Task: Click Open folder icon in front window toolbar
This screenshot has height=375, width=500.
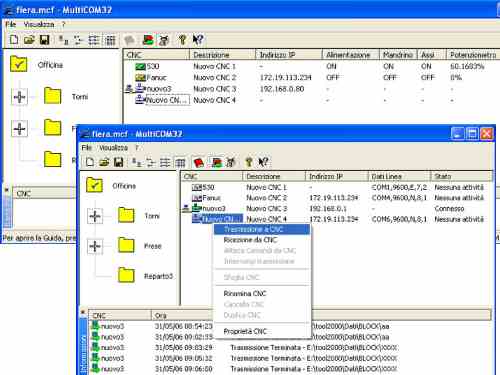Action: tap(104, 162)
